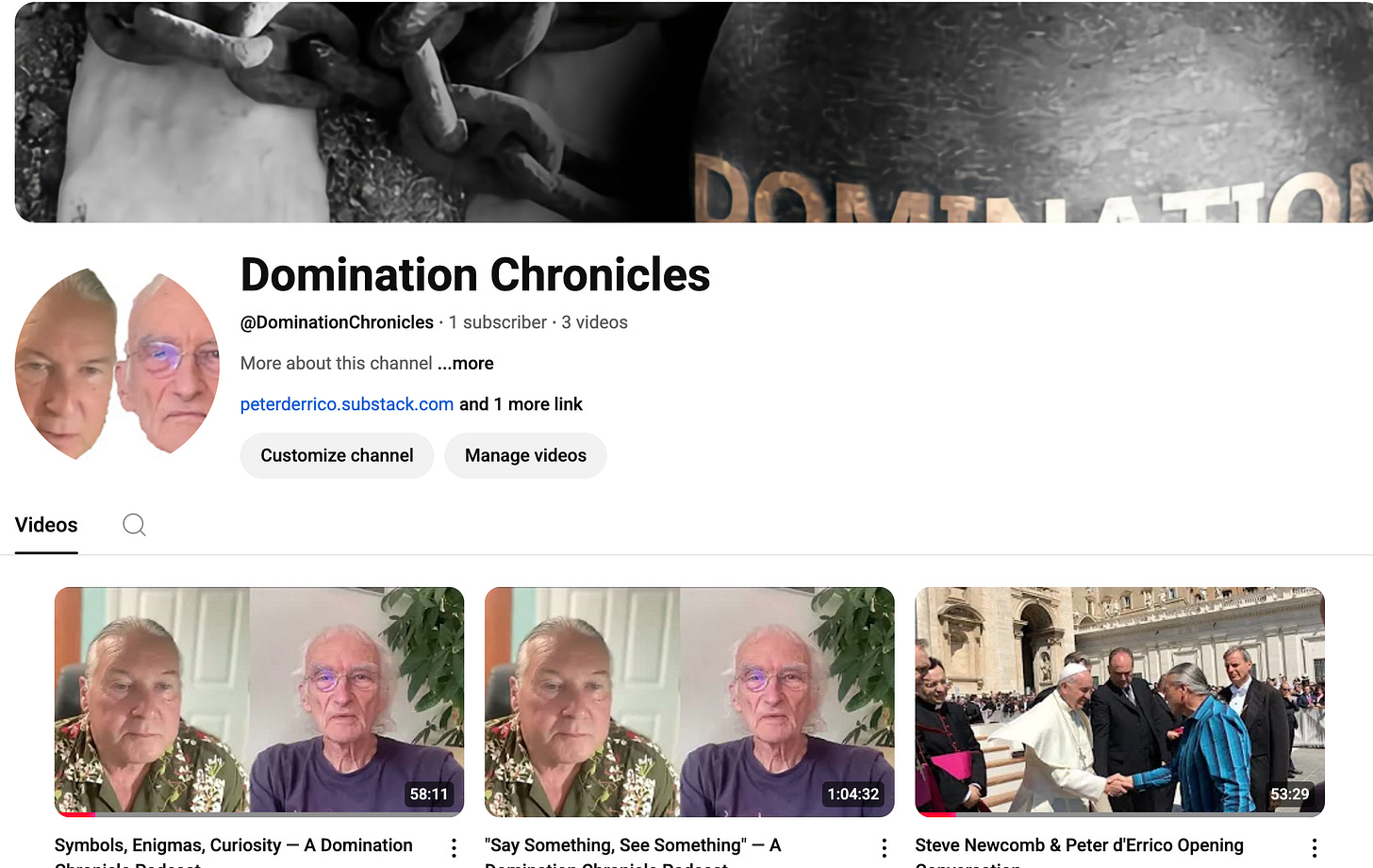Click the Domination channel banner image
Viewport: 1373px width, 868px height.
694,111
